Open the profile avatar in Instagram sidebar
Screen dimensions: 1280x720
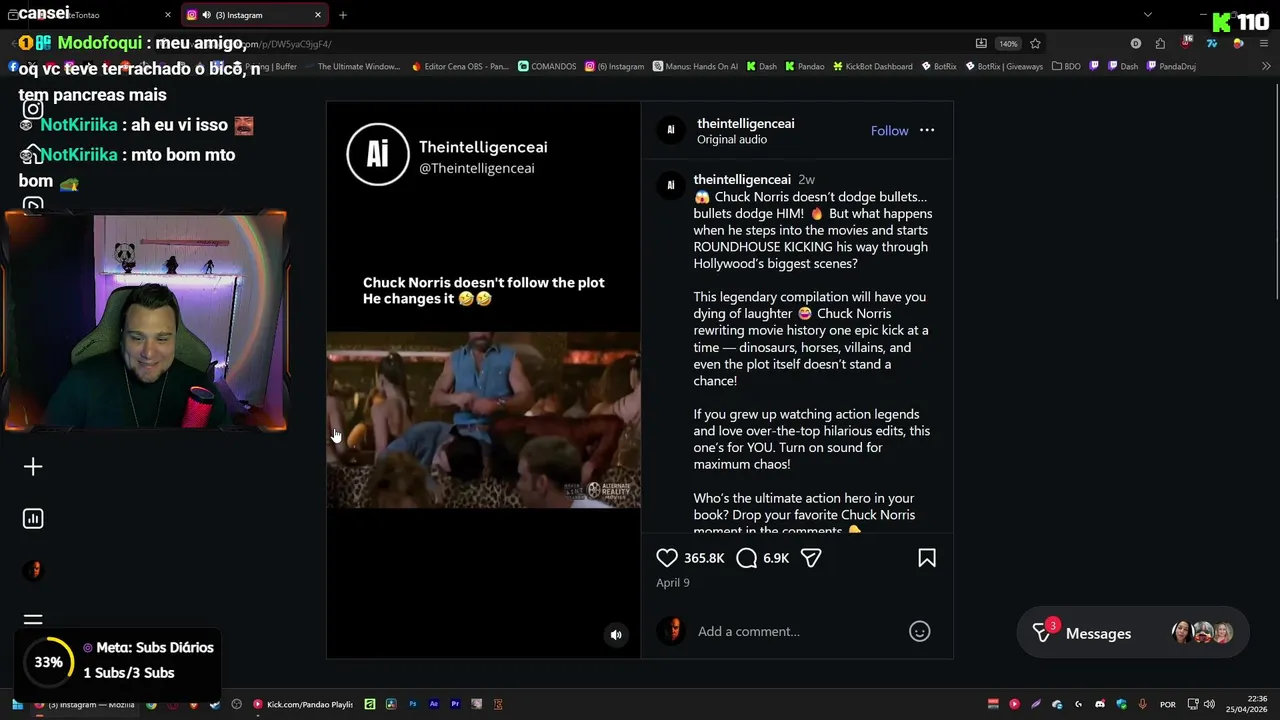[x=33, y=570]
